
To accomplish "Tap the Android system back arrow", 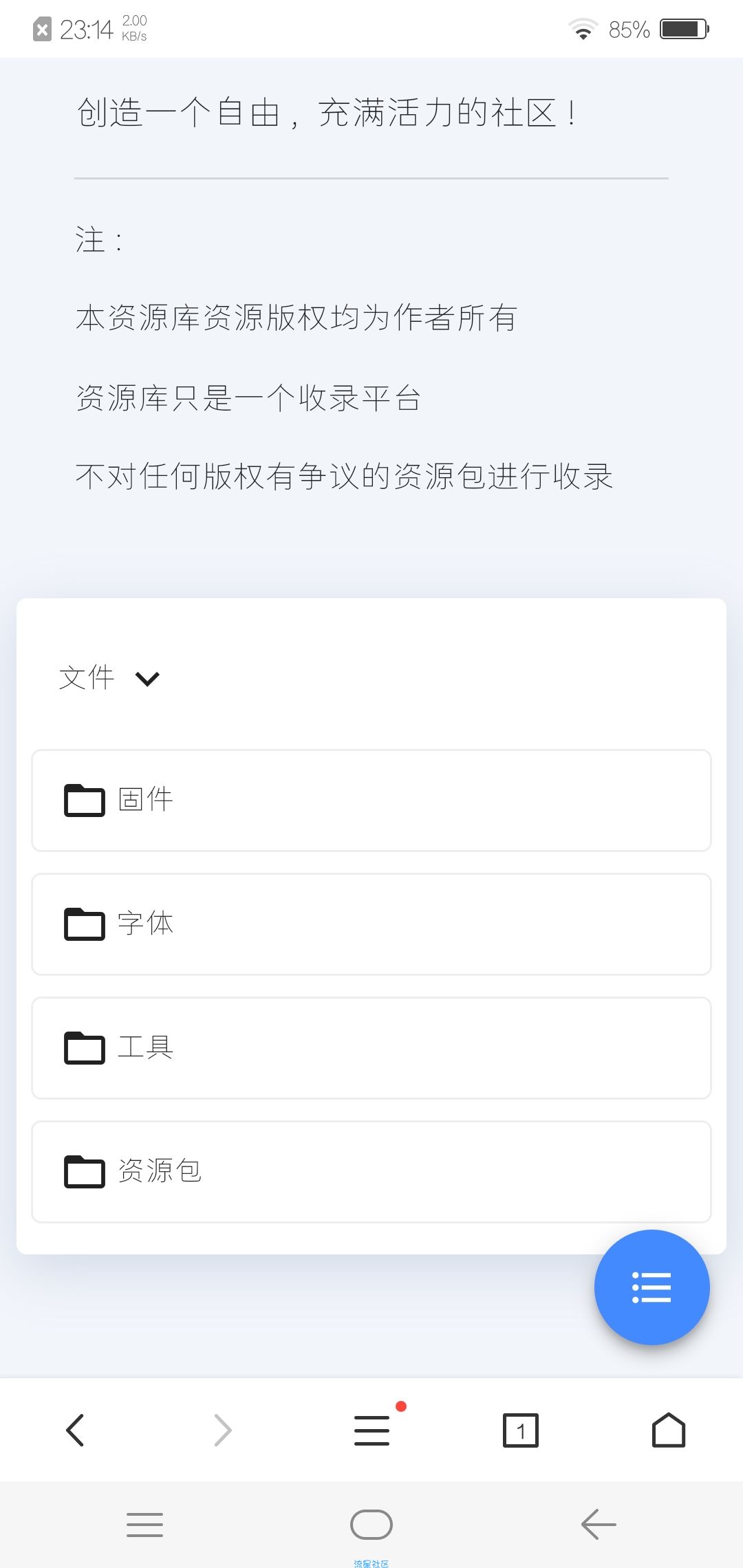I will point(599,1525).
